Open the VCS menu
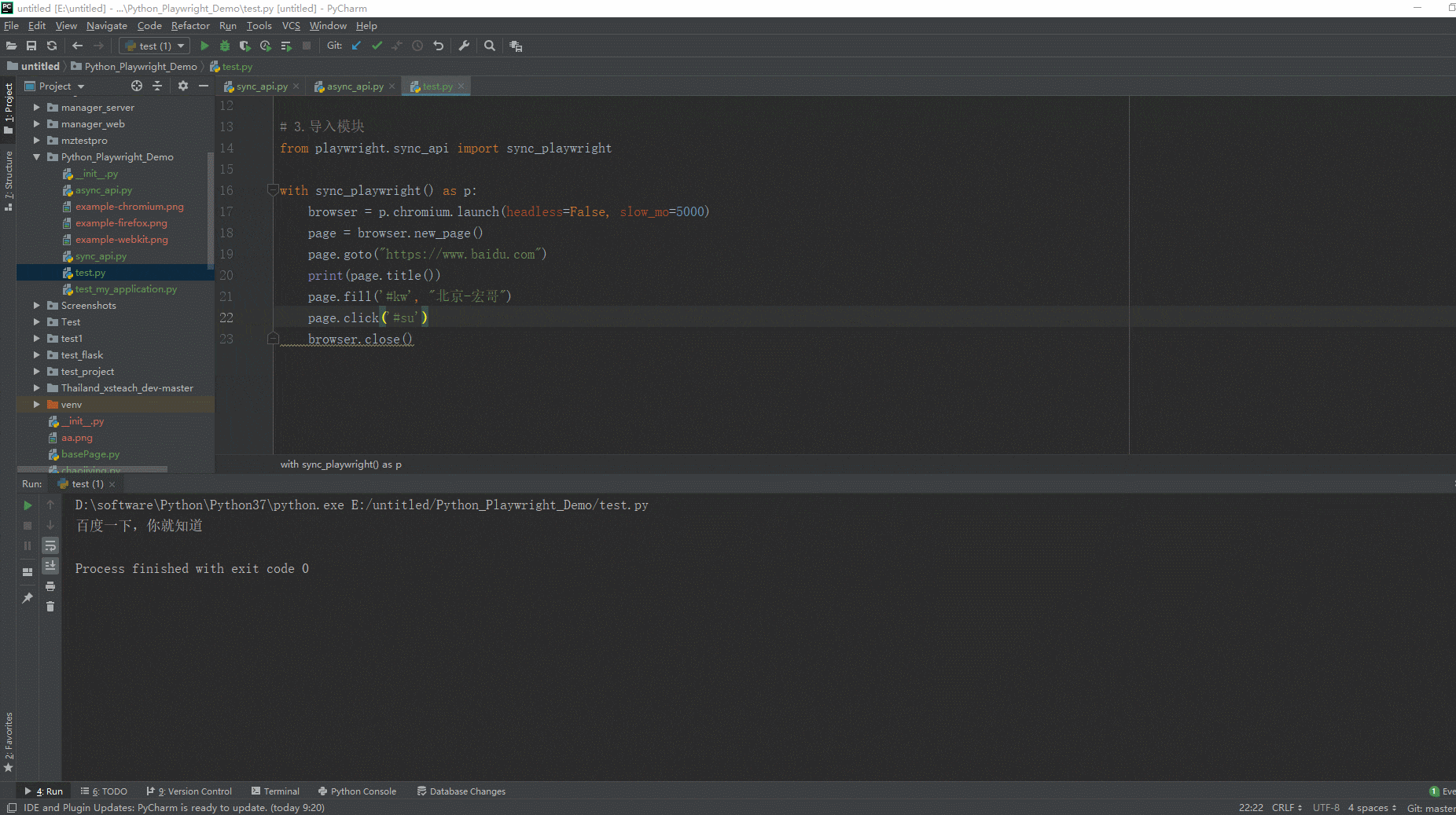1456x815 pixels. click(291, 26)
